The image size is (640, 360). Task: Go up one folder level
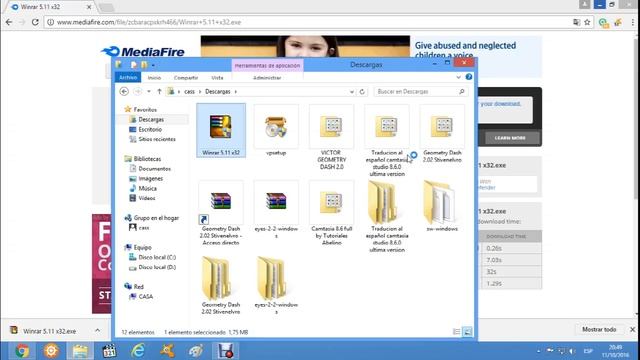click(159, 91)
